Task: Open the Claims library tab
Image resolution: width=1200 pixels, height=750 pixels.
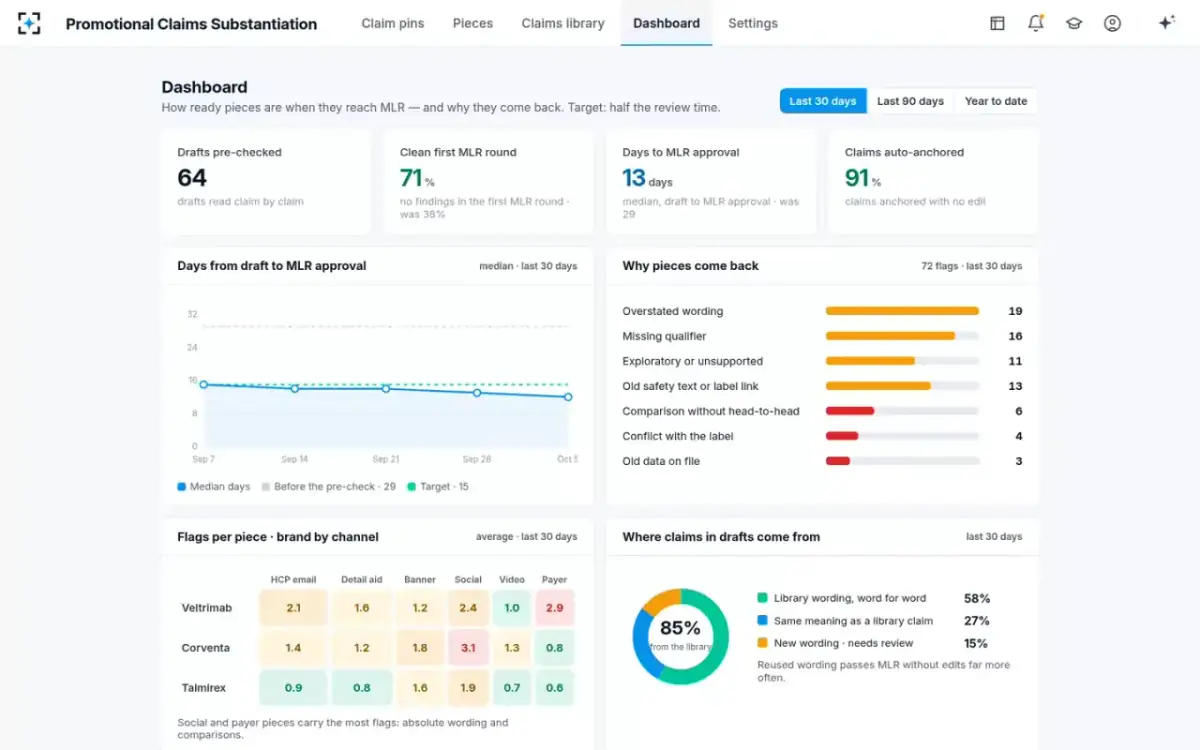Action: tap(563, 23)
